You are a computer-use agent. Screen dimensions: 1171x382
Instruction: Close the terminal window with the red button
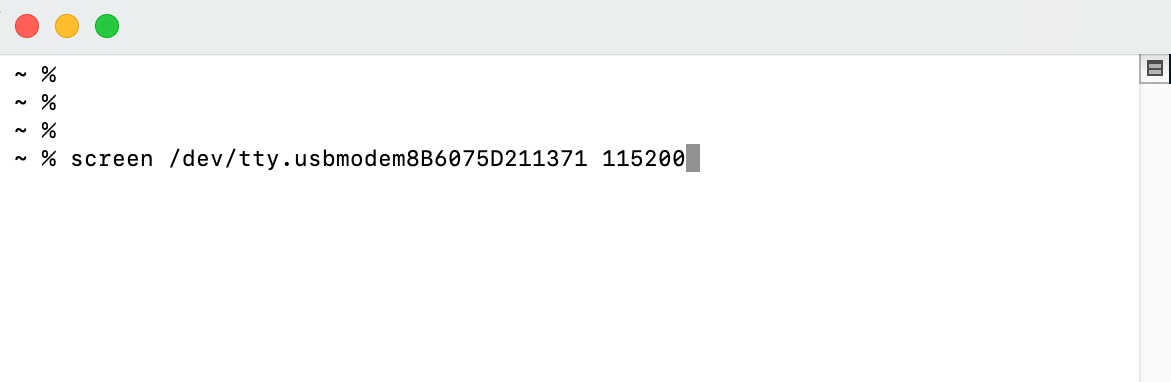[28, 26]
